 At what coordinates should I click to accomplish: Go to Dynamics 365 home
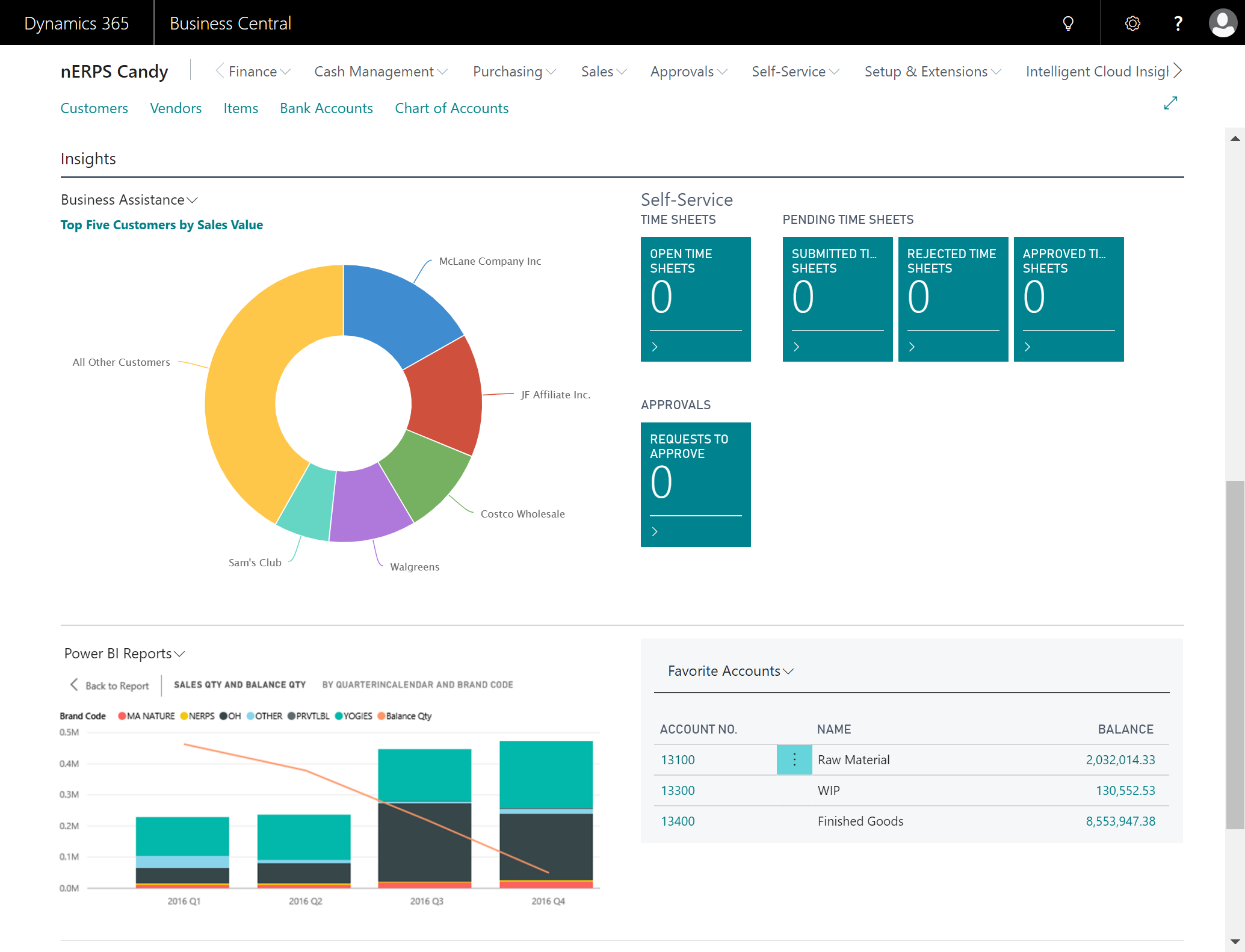tap(76, 23)
